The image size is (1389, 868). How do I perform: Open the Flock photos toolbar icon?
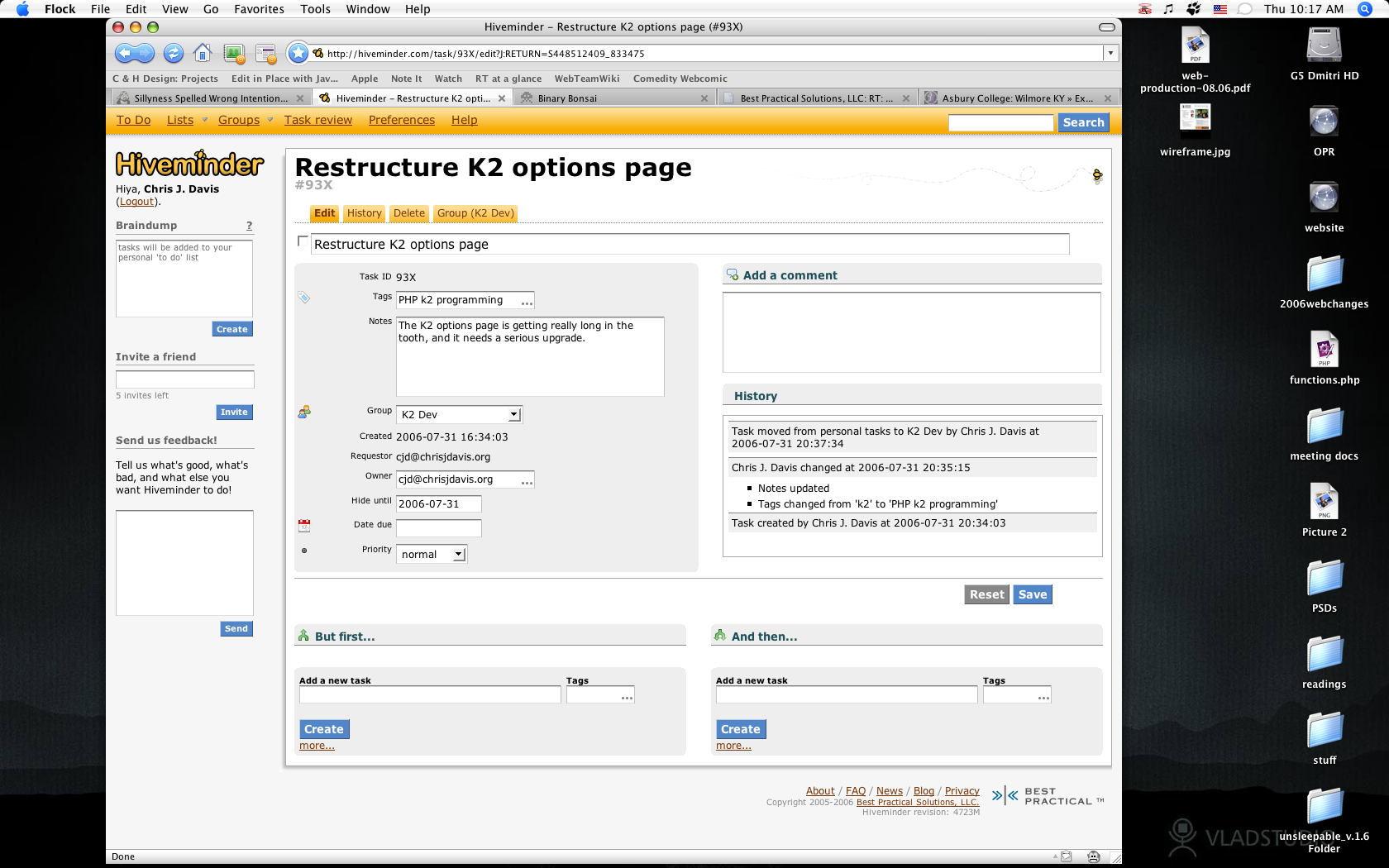point(235,54)
